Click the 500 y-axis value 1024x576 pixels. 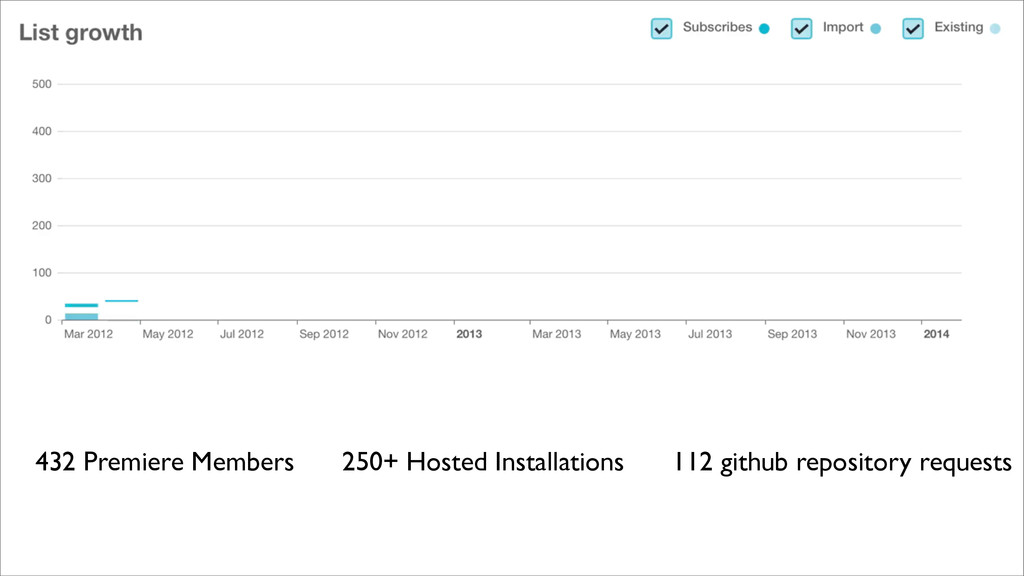coord(41,84)
